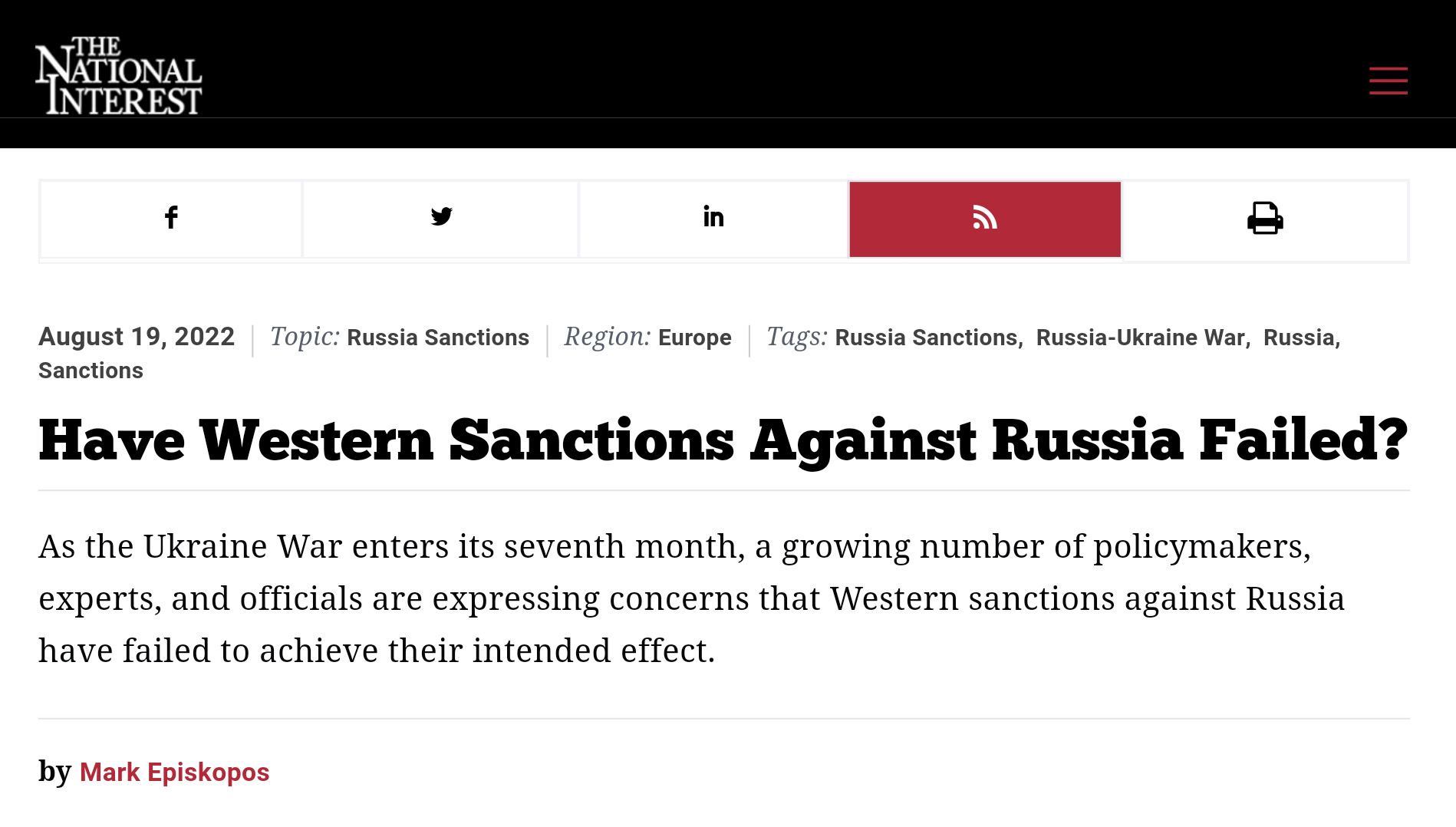
Task: Open the hamburger menu icon
Action: (1388, 81)
